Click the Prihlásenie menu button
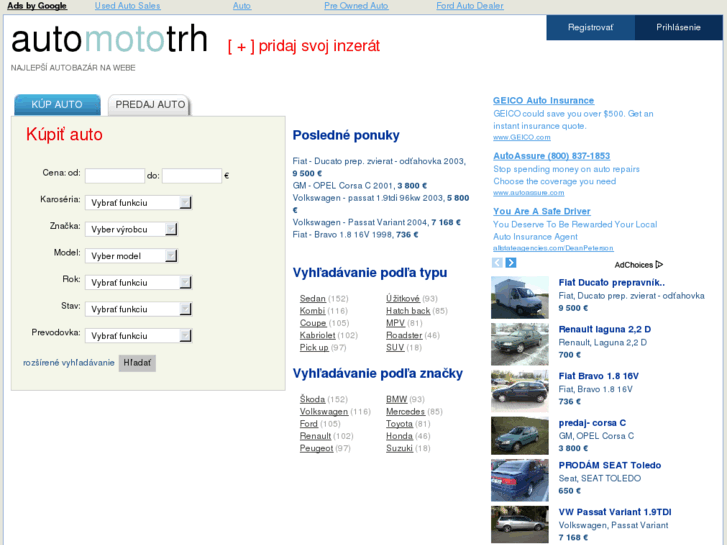Image resolution: width=727 pixels, height=545 pixels. point(678,27)
